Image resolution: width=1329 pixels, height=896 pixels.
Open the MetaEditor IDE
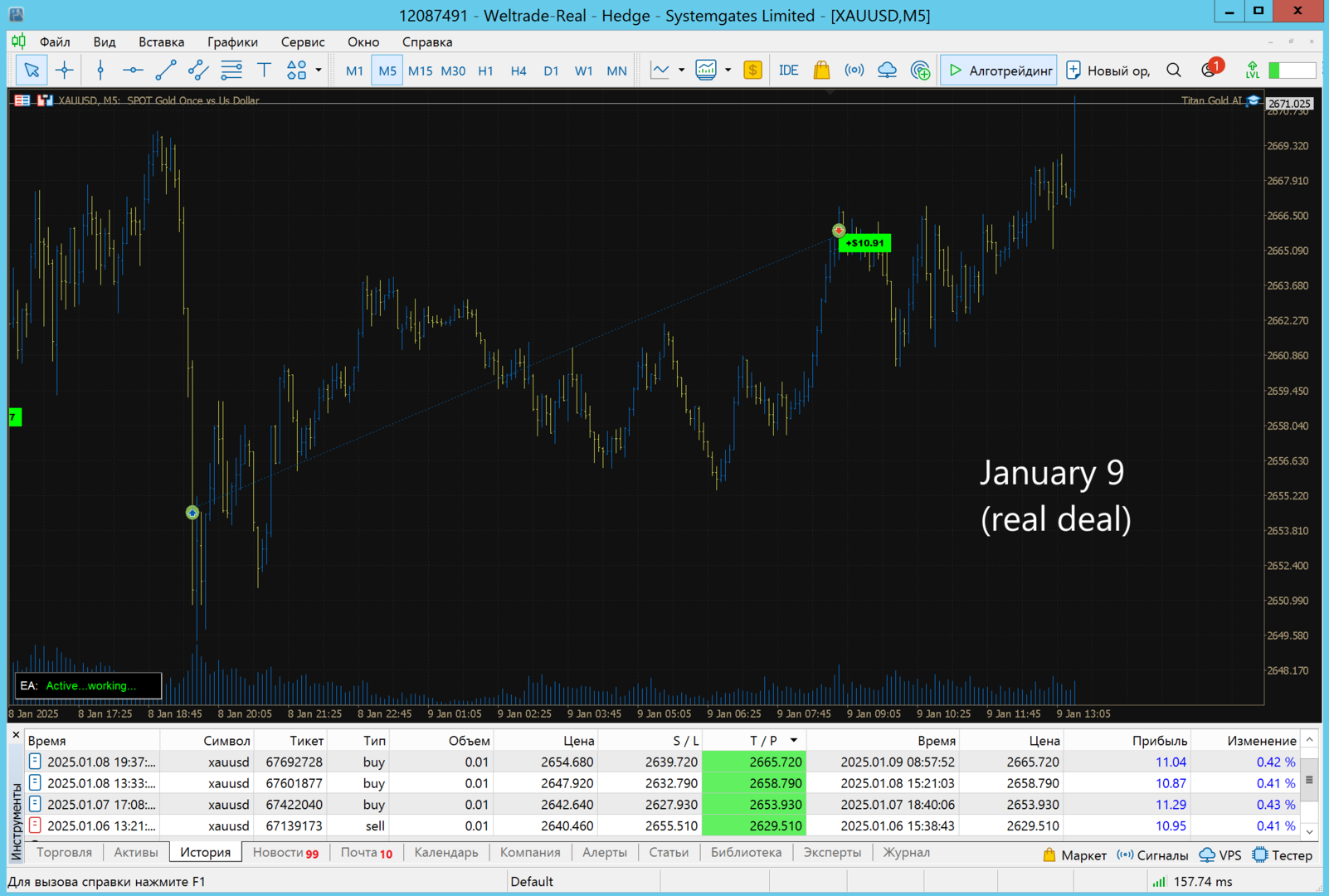point(788,71)
